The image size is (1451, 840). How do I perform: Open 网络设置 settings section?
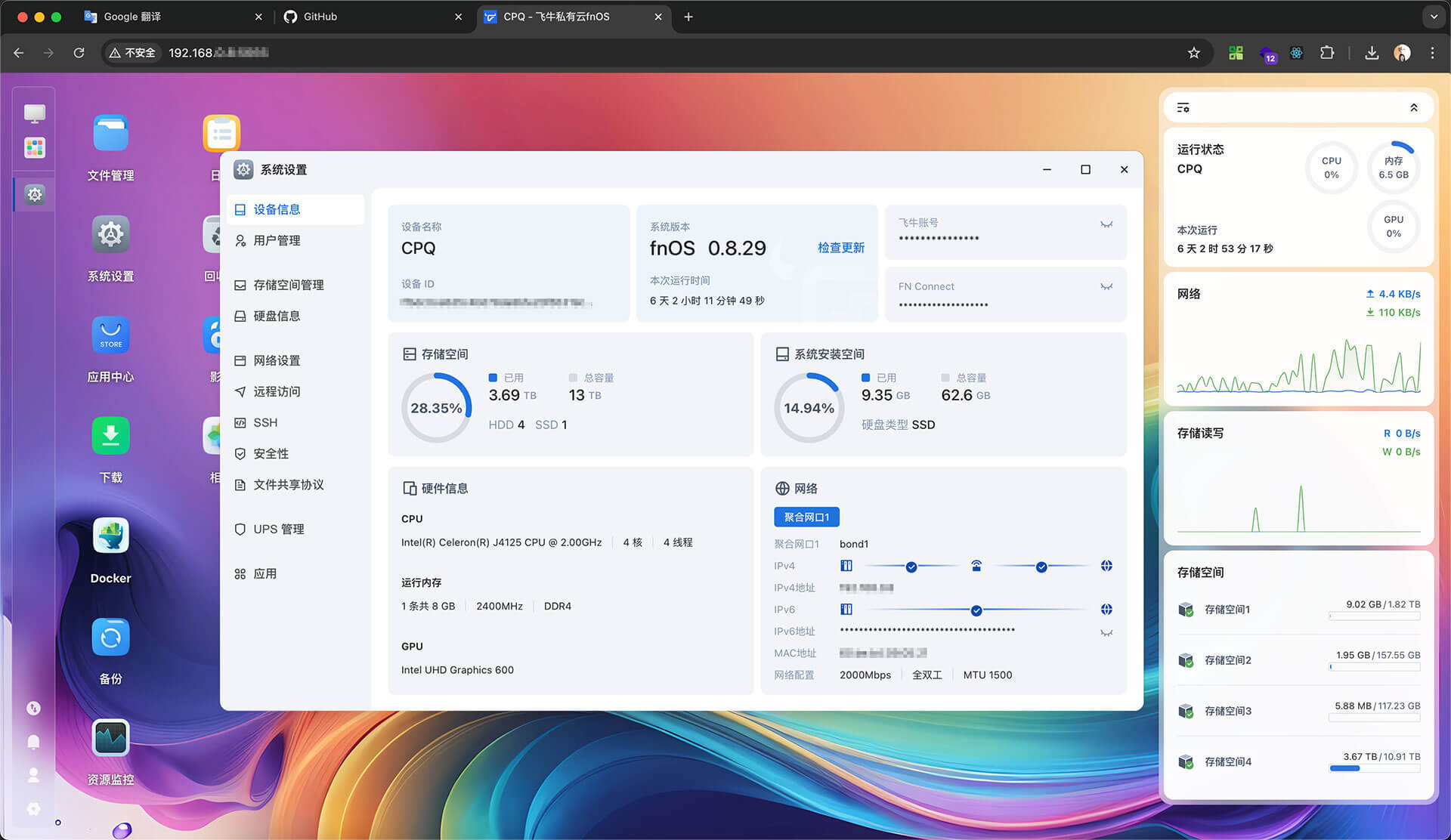[x=295, y=360]
